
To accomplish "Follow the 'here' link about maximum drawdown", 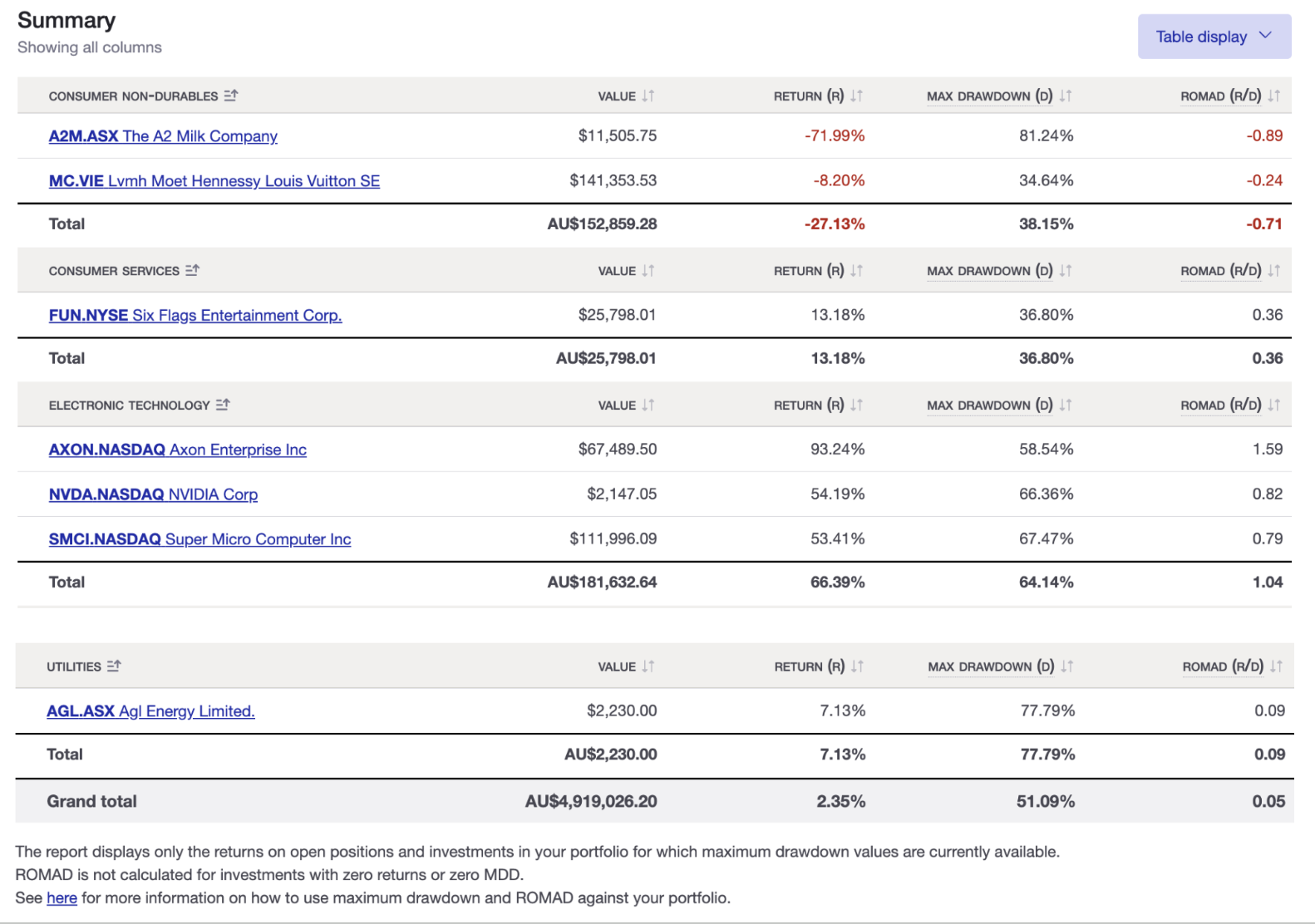I will pyautogui.click(x=62, y=898).
